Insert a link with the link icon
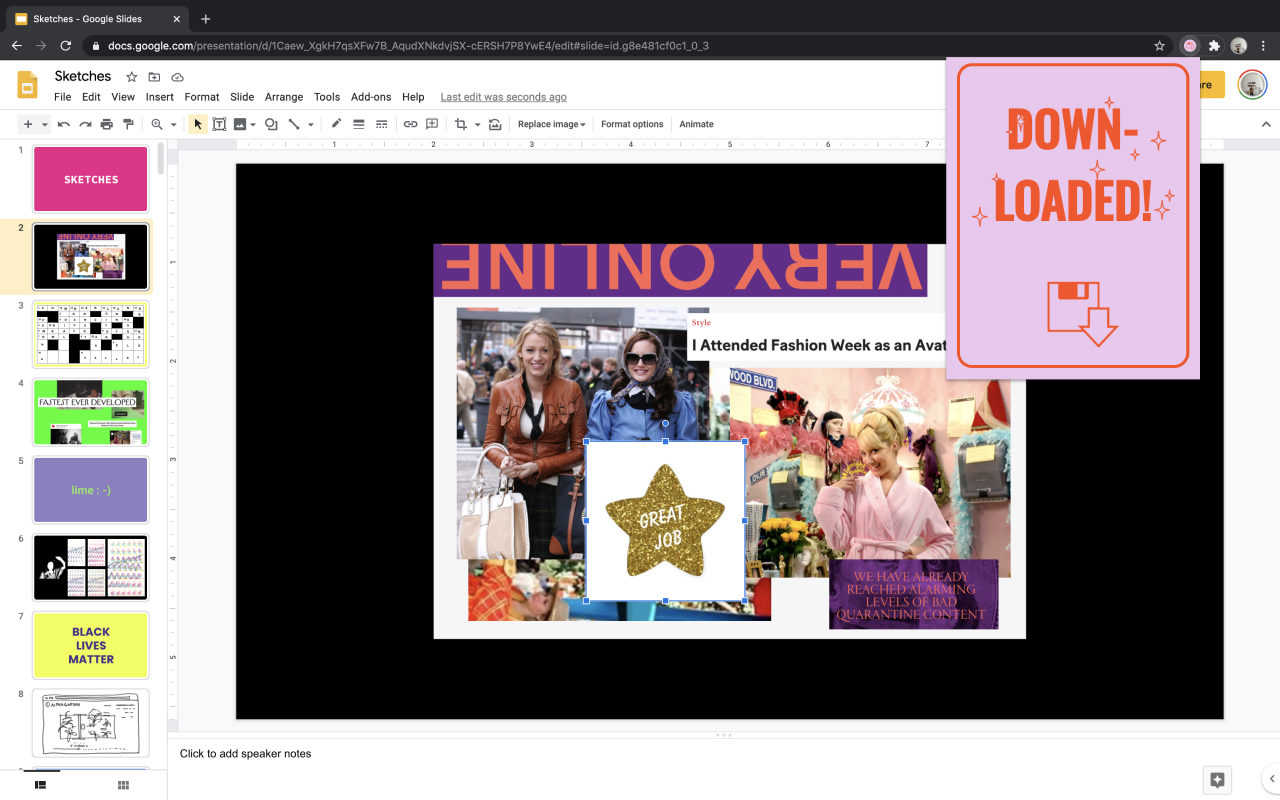The height and width of the screenshot is (800, 1280). [x=410, y=123]
